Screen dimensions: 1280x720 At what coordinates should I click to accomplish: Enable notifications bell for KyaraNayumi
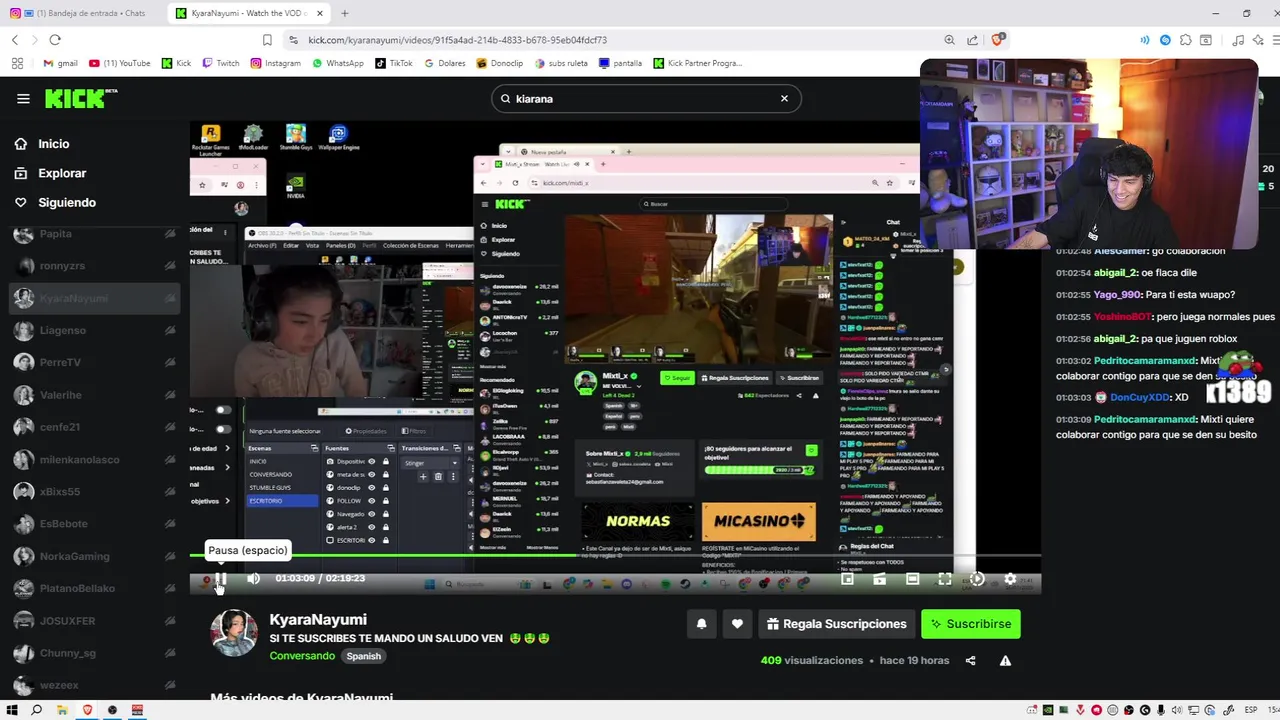(701, 624)
